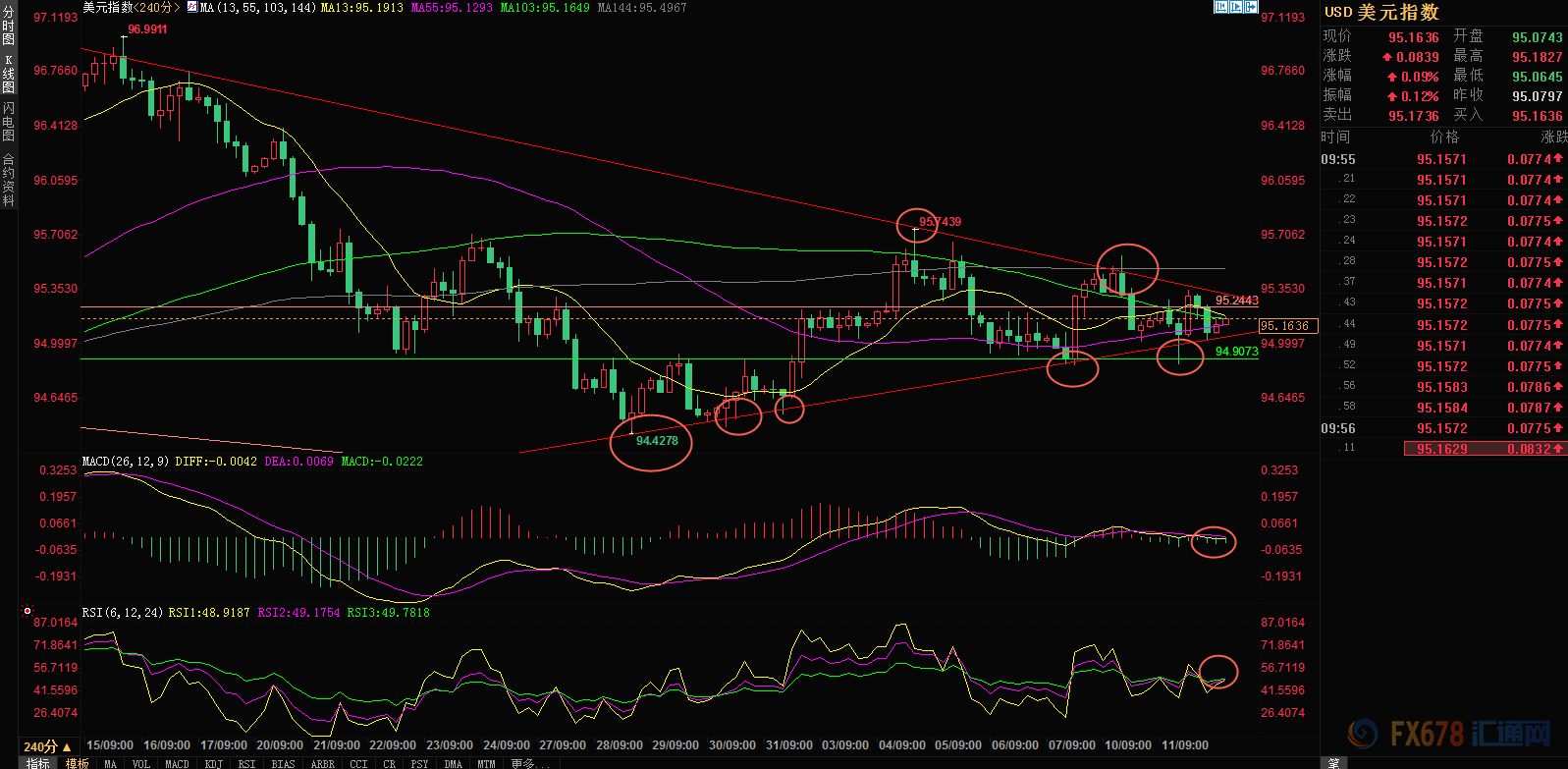Click the MA103:95.1649 value label
This screenshot has height=769, width=1568.
pyautogui.click(x=545, y=7)
